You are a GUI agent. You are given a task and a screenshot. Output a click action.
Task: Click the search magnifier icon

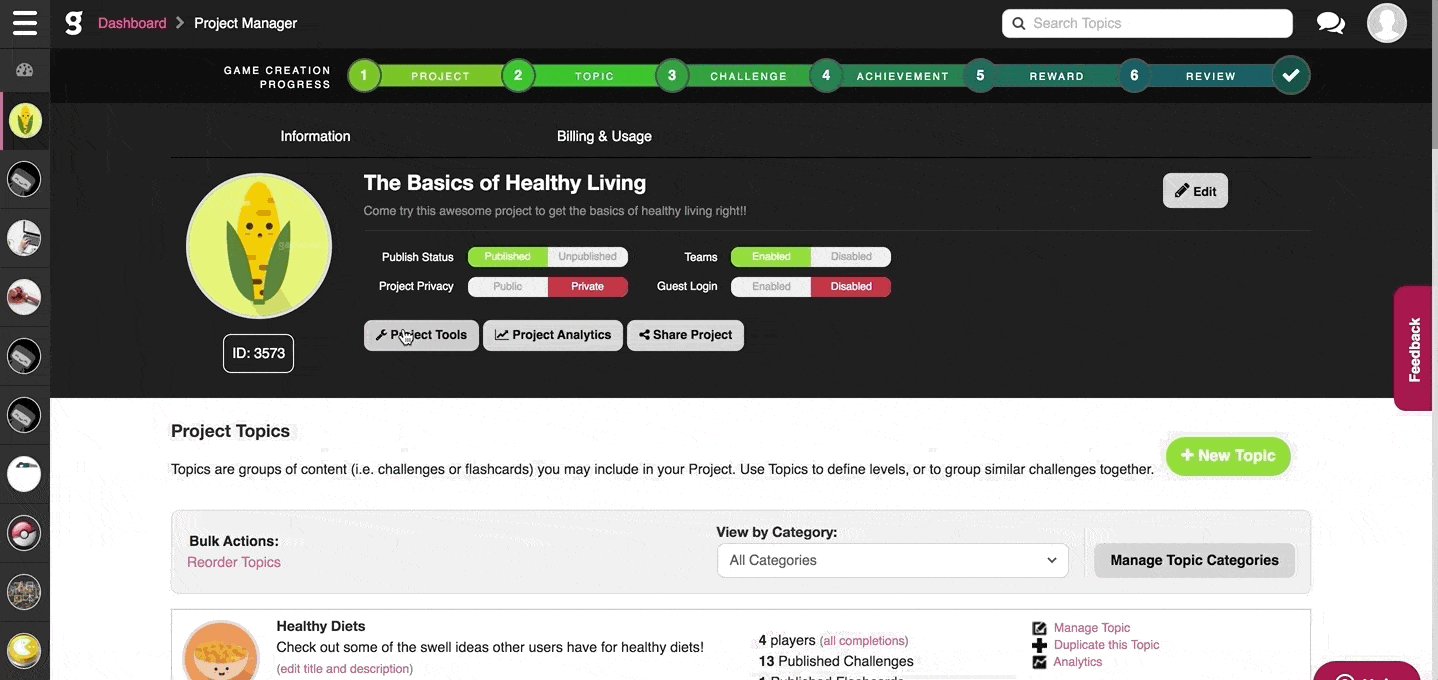coord(1019,23)
